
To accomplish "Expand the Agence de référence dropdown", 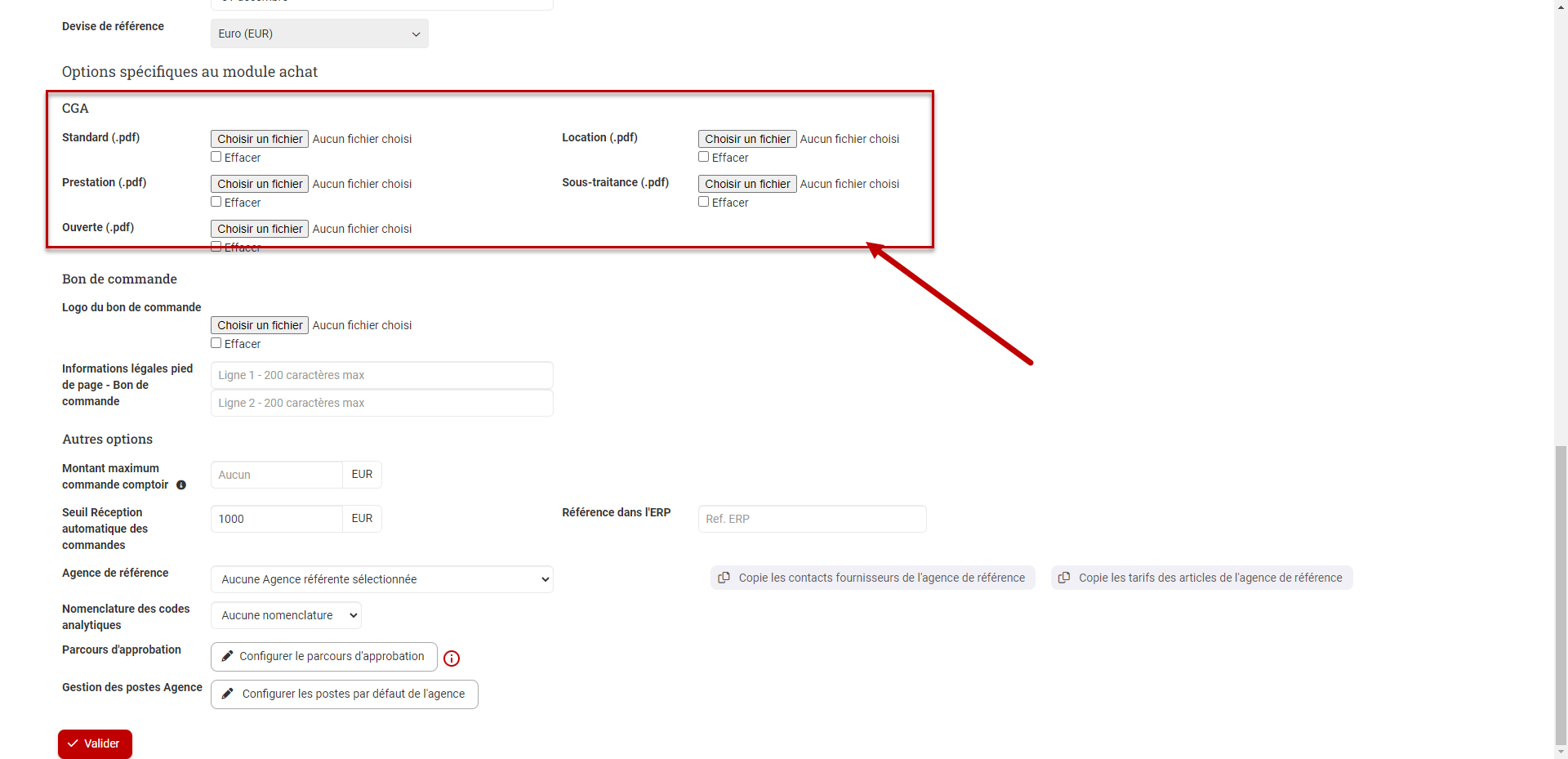I will pyautogui.click(x=381, y=579).
